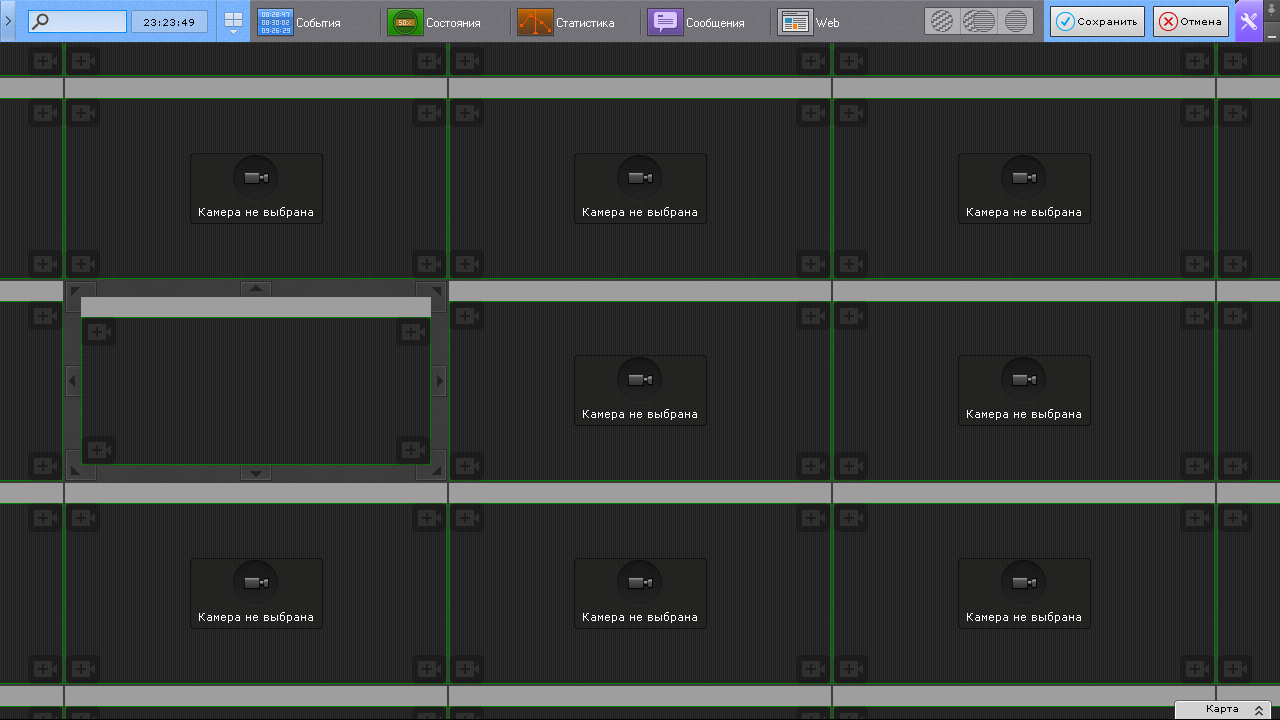
Task: Click add-camera icon, top-right of first-row left cell
Action: pos(429,114)
